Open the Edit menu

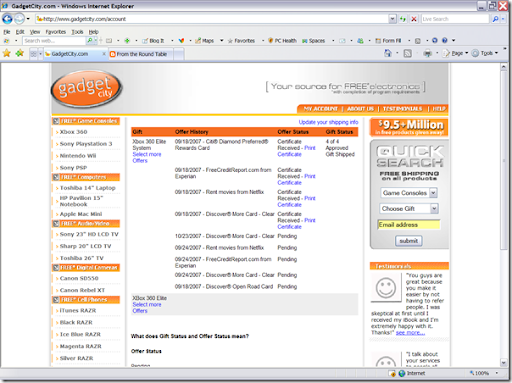[x=20, y=32]
